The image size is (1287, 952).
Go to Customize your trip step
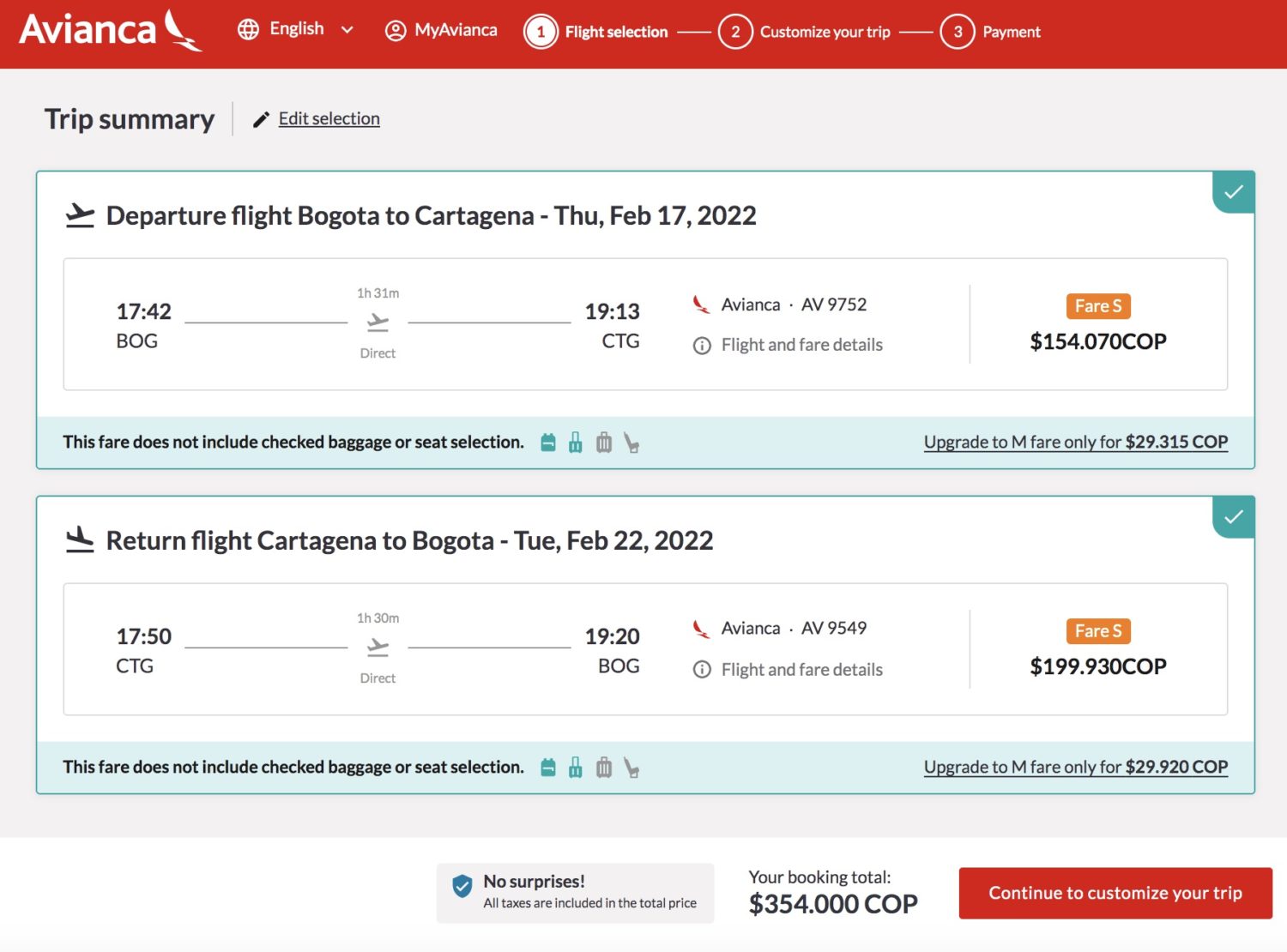[825, 32]
